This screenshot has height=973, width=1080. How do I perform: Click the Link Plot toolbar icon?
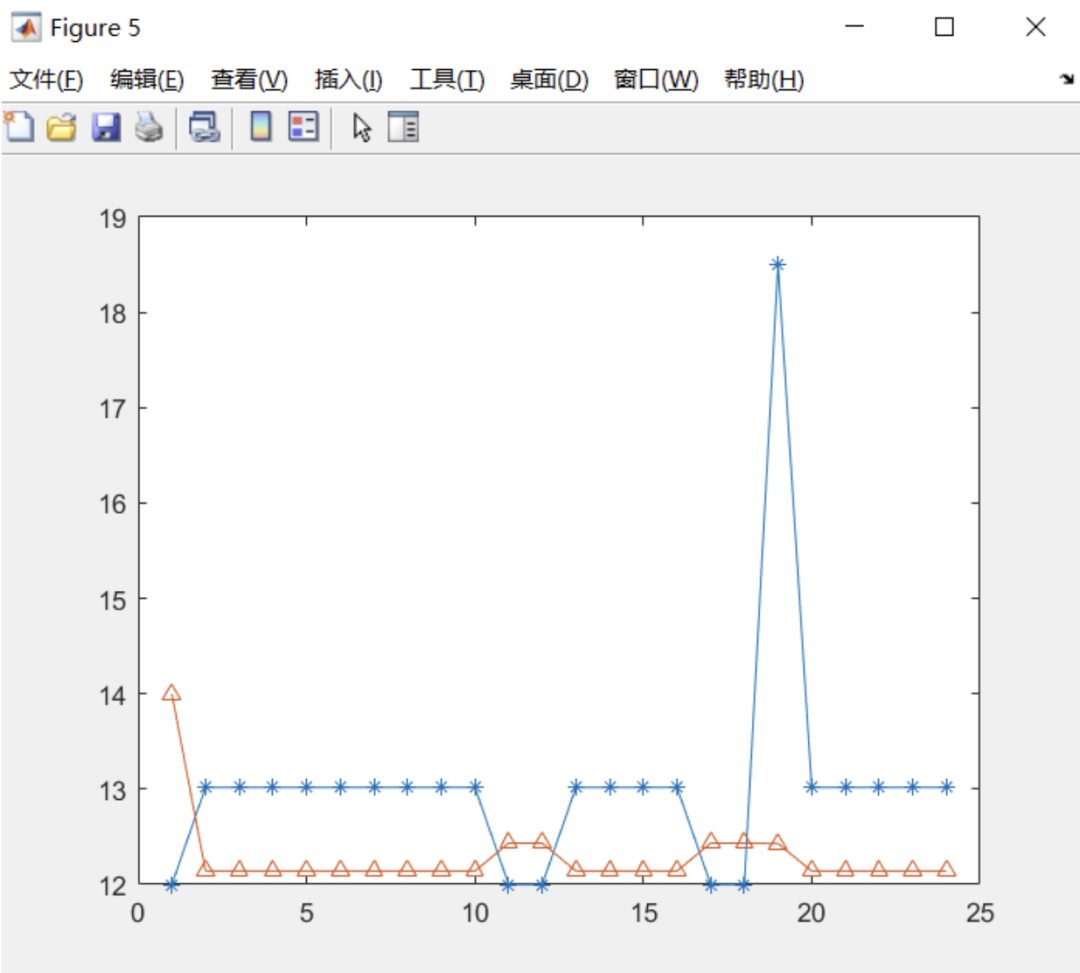click(x=205, y=127)
